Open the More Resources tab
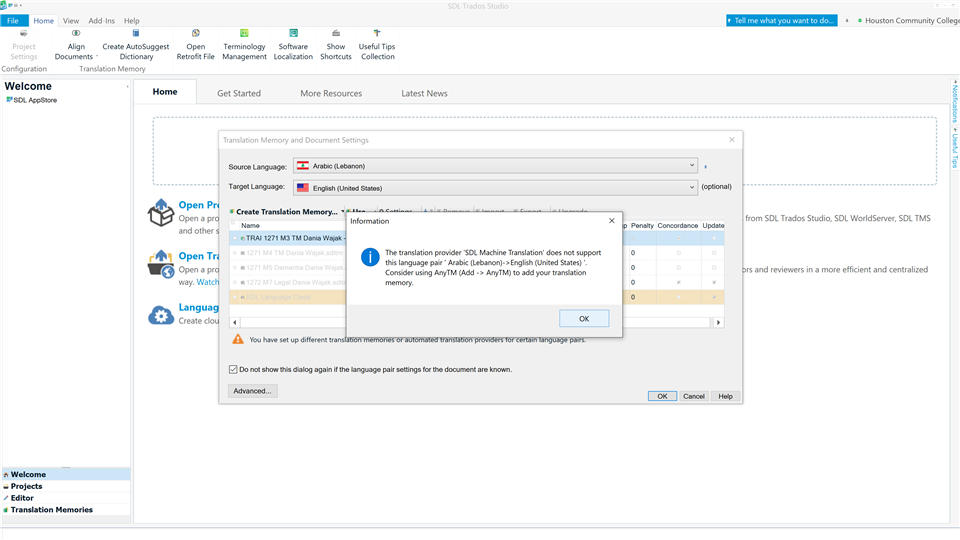This screenshot has width=960, height=540. (x=331, y=93)
